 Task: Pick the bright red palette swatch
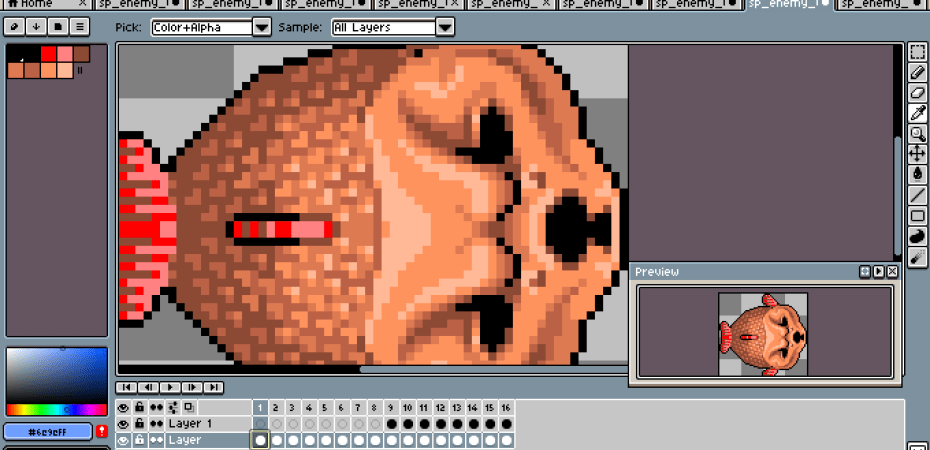tap(47, 53)
